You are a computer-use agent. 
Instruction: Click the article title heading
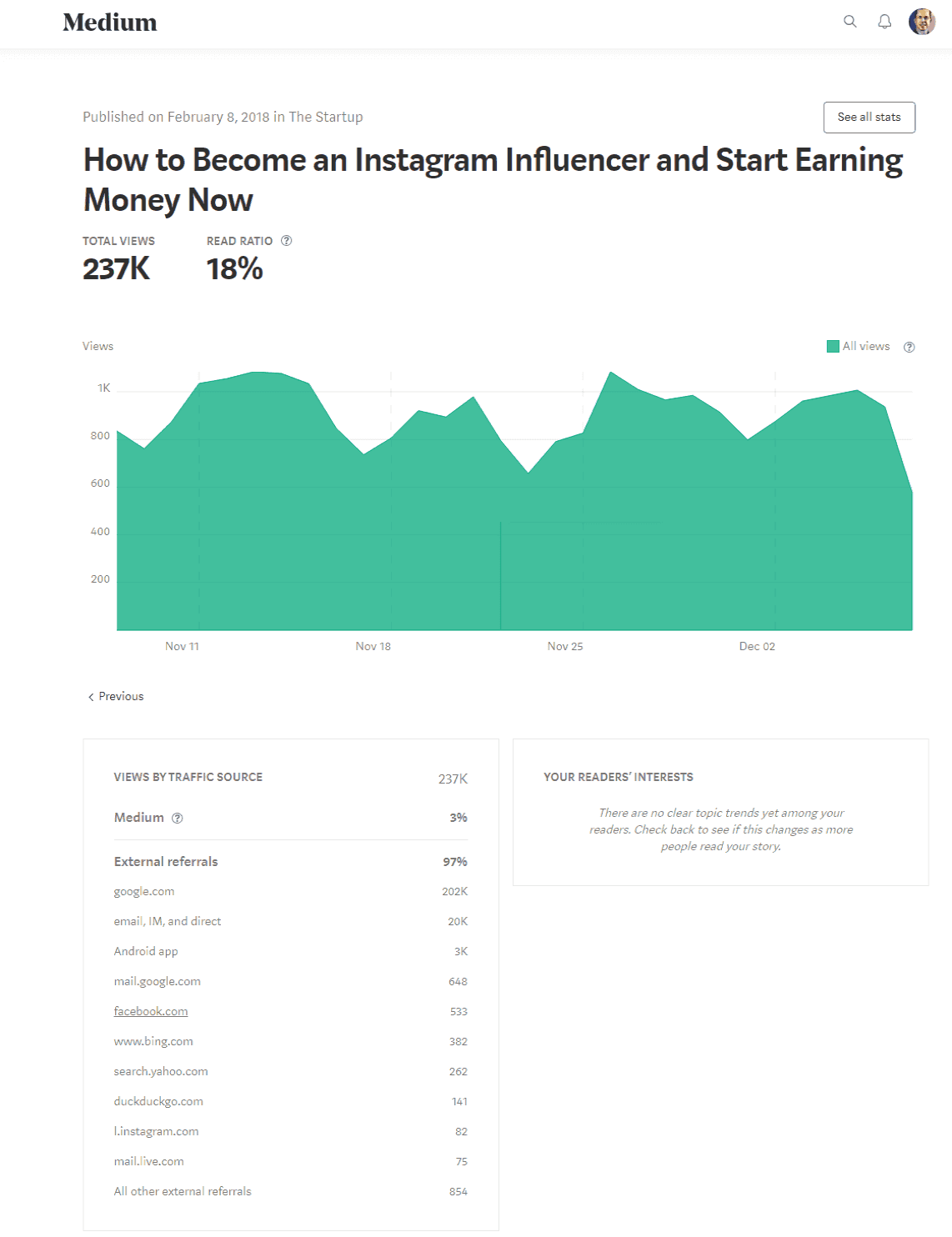pyautogui.click(x=493, y=179)
